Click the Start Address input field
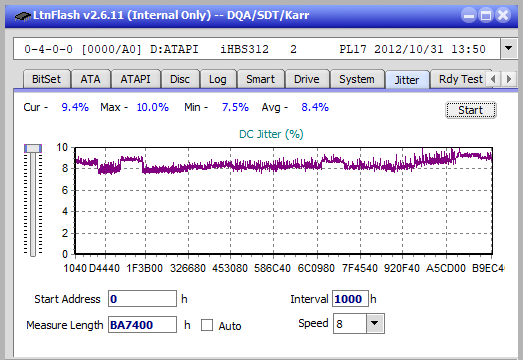The image size is (523, 360). [x=142, y=299]
